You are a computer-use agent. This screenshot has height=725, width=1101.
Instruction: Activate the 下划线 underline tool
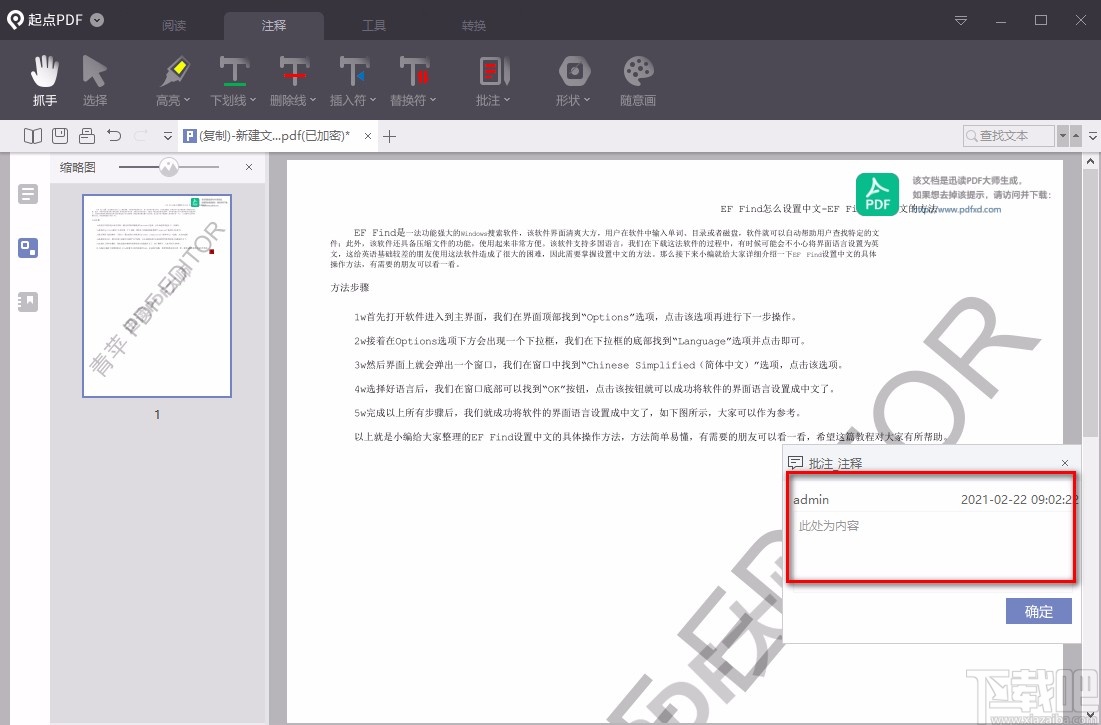click(x=233, y=80)
